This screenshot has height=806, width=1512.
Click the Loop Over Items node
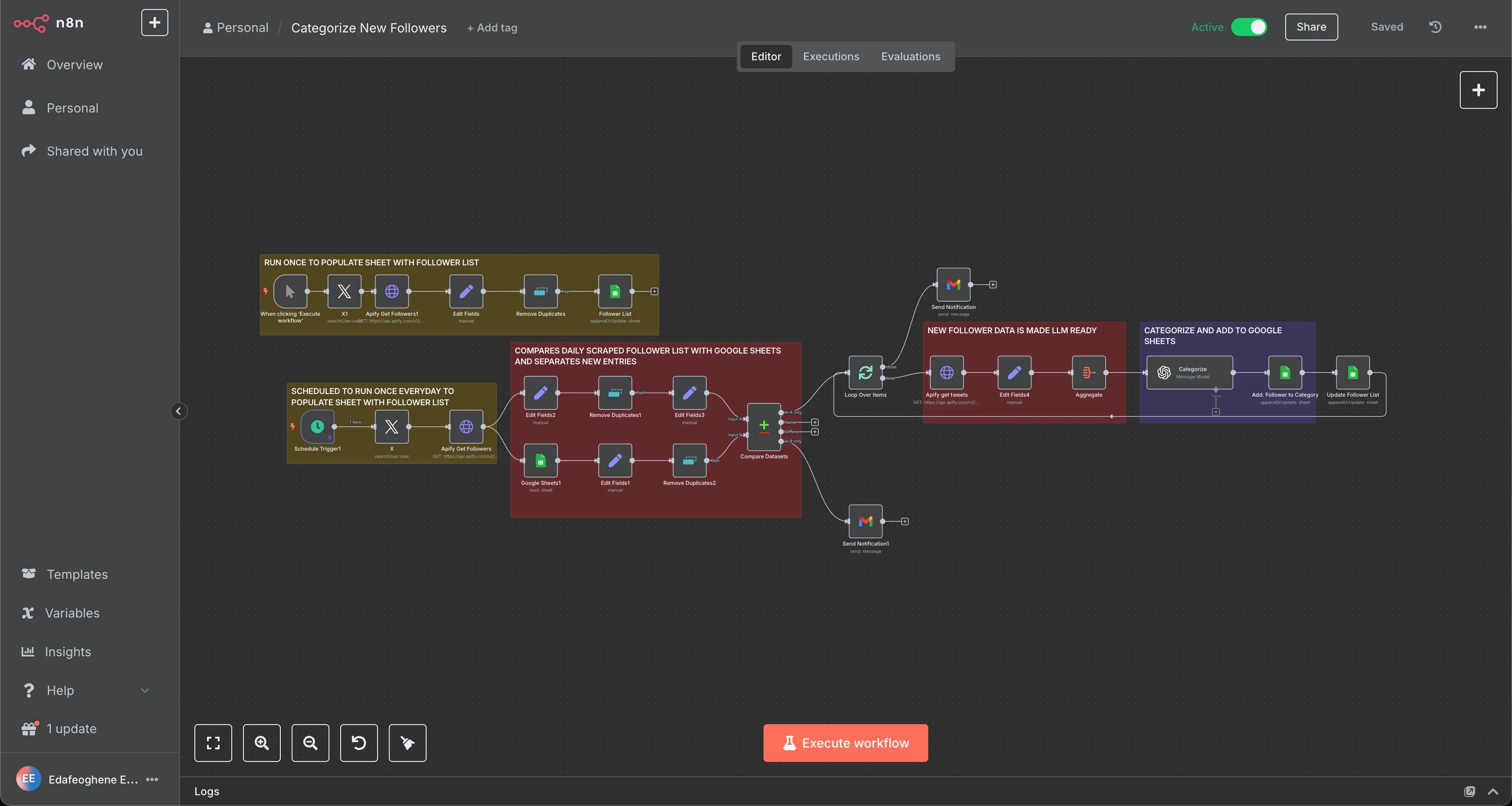(865, 372)
